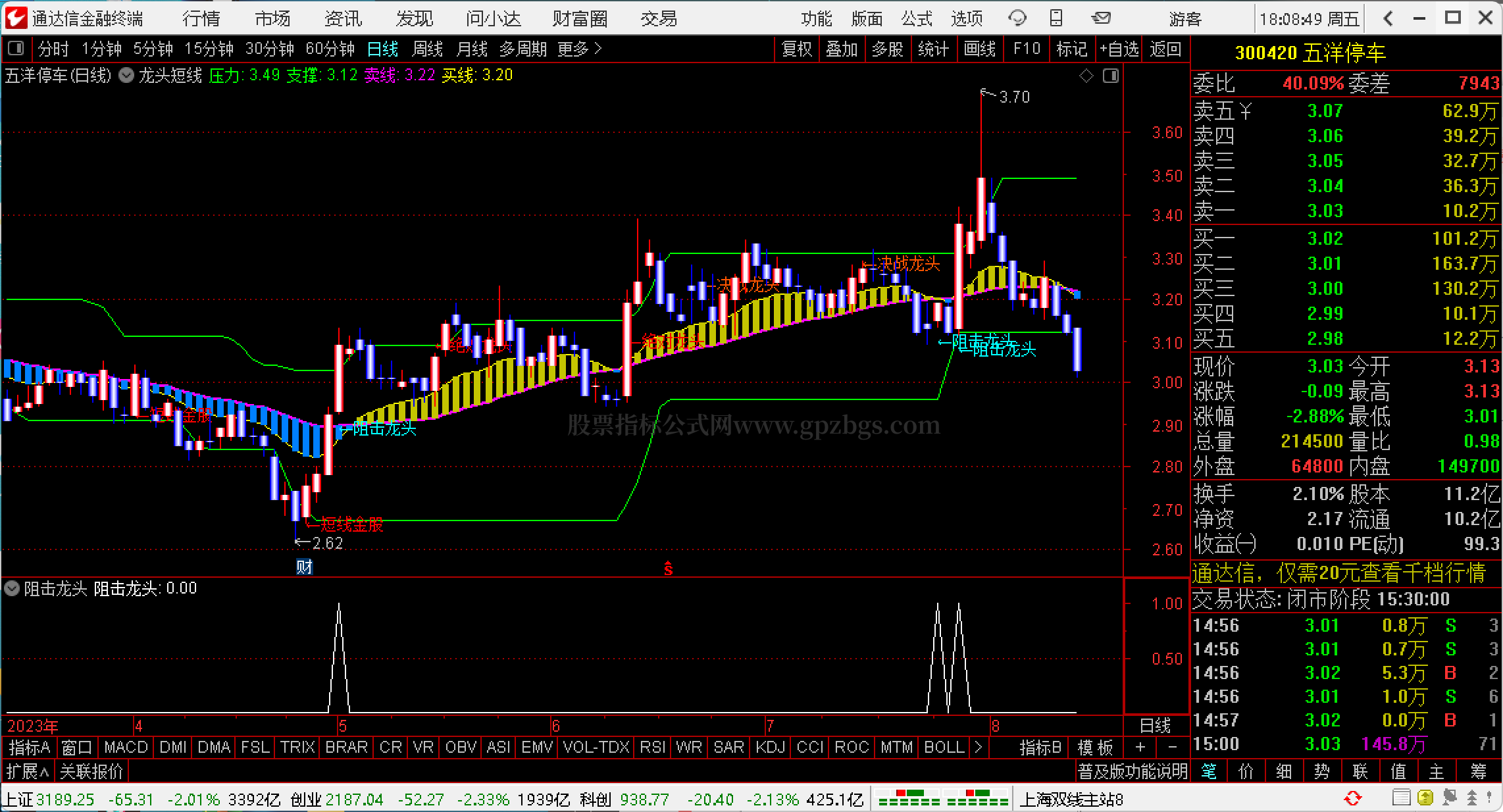Click the round indicator icon before 龙头短线
The height and width of the screenshot is (812, 1503).
pos(126,76)
